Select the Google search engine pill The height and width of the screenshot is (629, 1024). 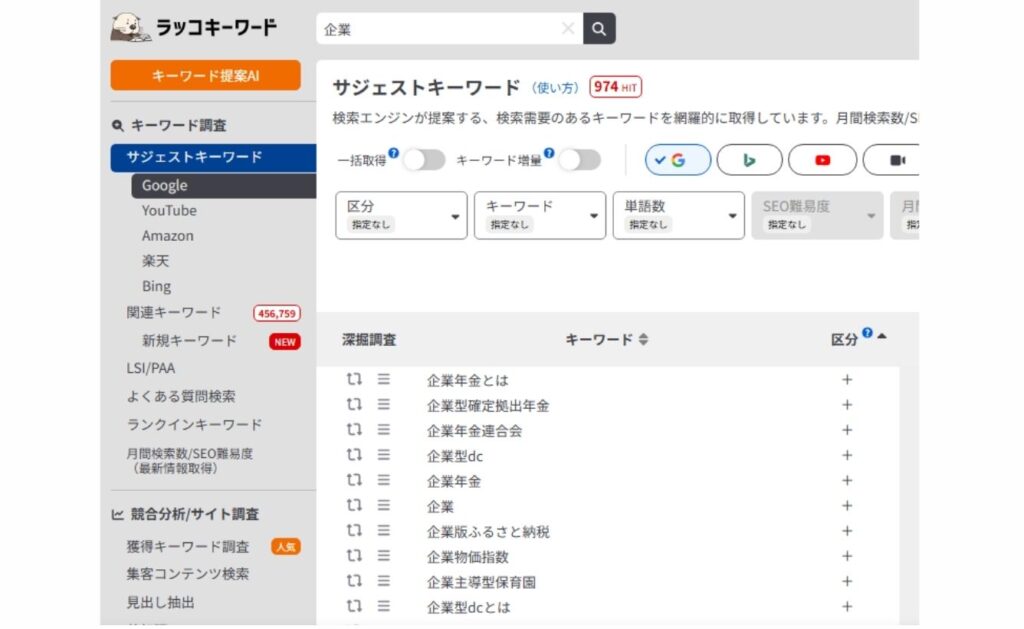(678, 160)
